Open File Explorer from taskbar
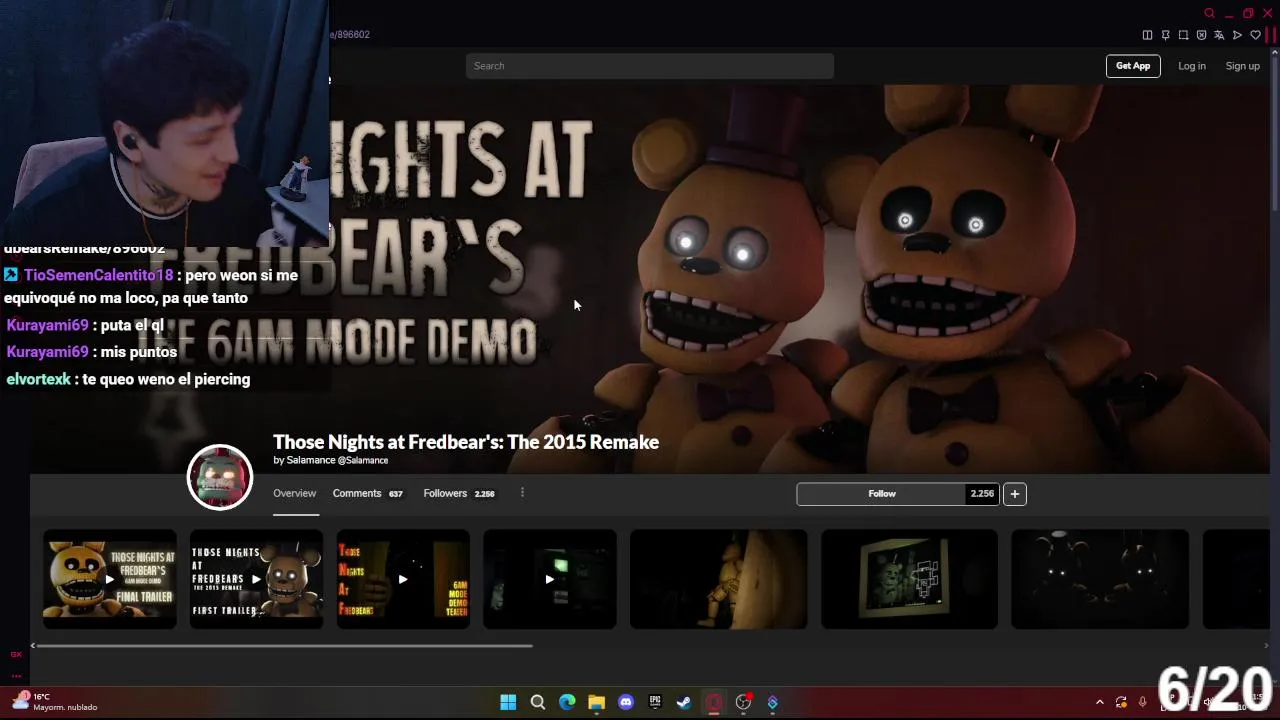 click(596, 702)
